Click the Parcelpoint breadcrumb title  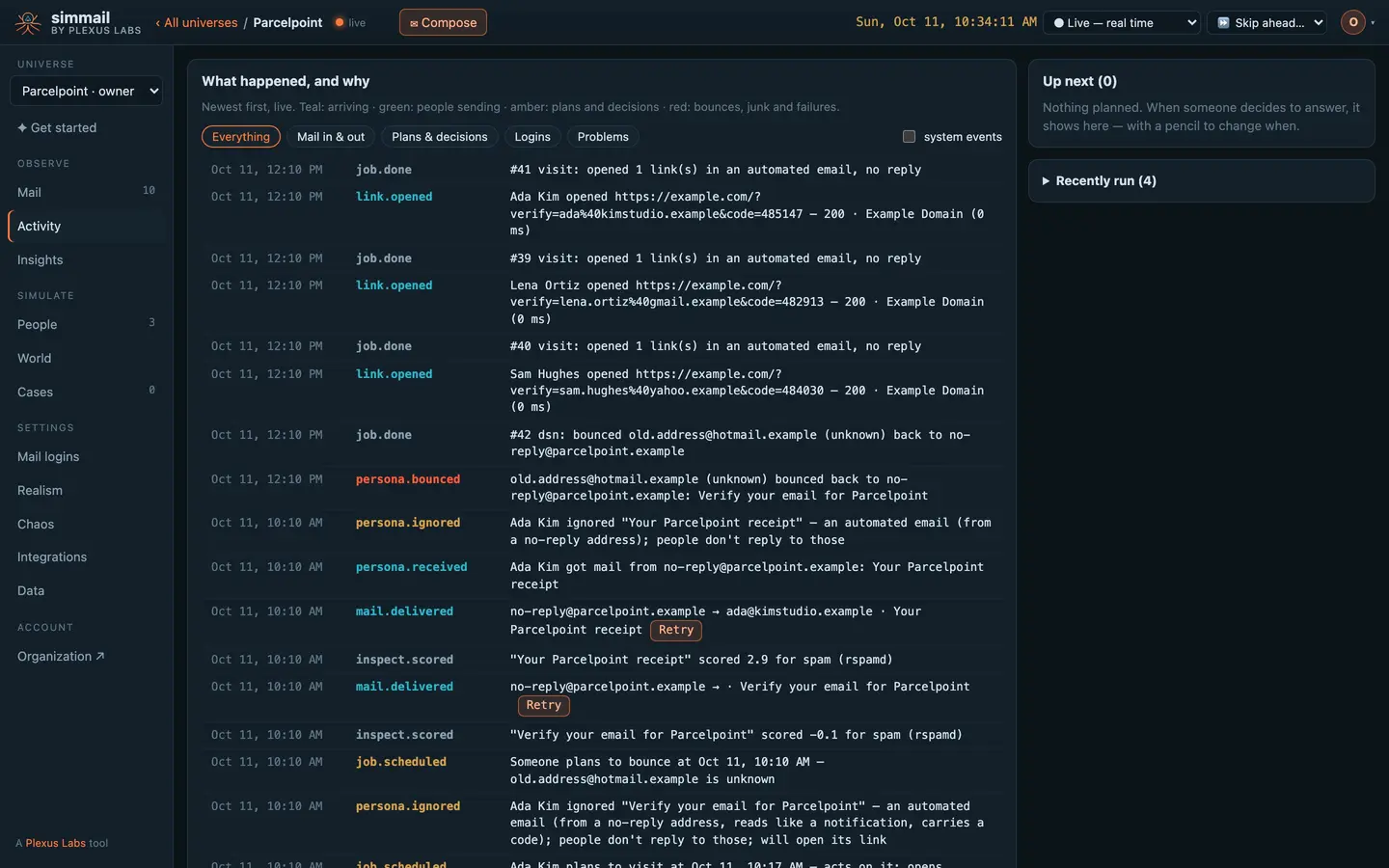coord(287,22)
